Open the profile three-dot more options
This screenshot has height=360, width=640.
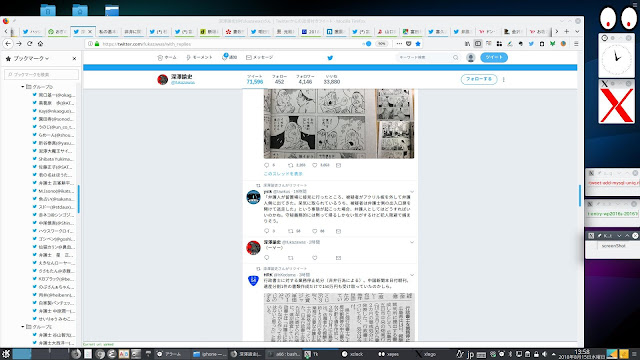pos(504,80)
